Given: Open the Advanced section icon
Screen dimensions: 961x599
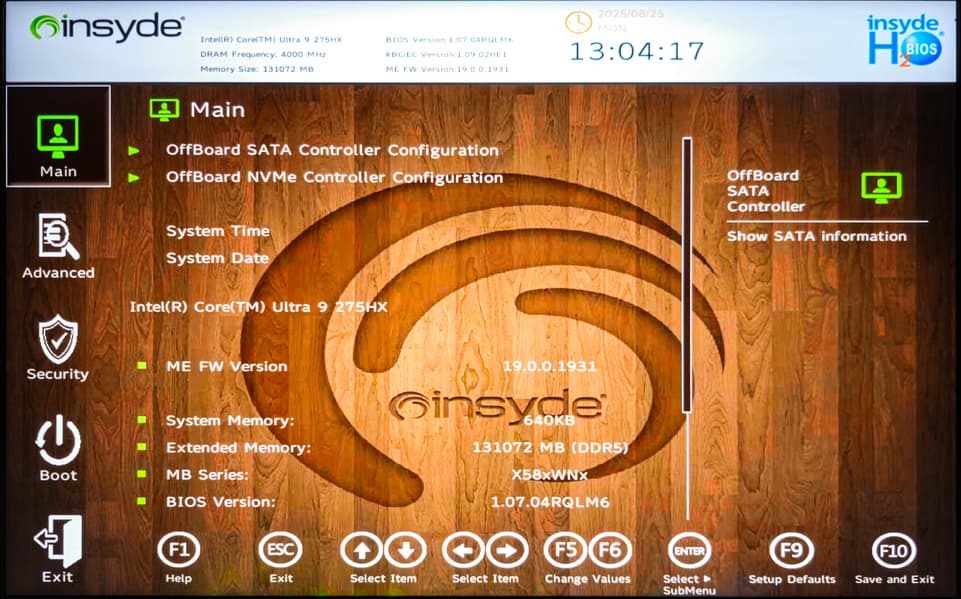Looking at the screenshot, I should coord(58,237).
